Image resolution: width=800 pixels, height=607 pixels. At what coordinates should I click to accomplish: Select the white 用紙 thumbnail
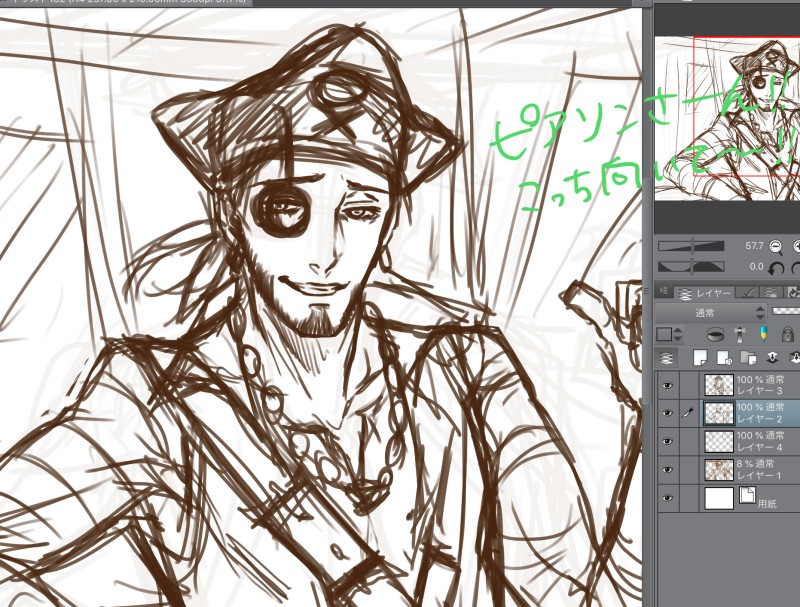719,498
